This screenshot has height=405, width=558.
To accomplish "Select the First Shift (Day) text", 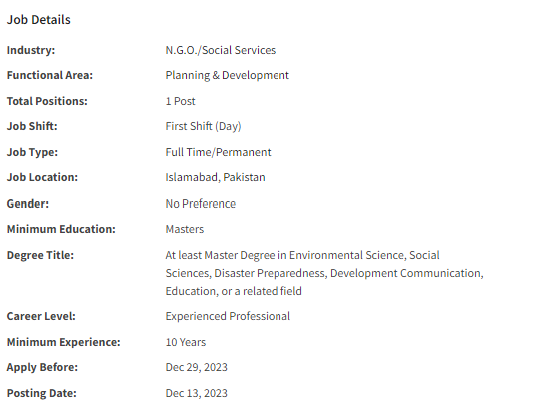I will (x=204, y=126).
